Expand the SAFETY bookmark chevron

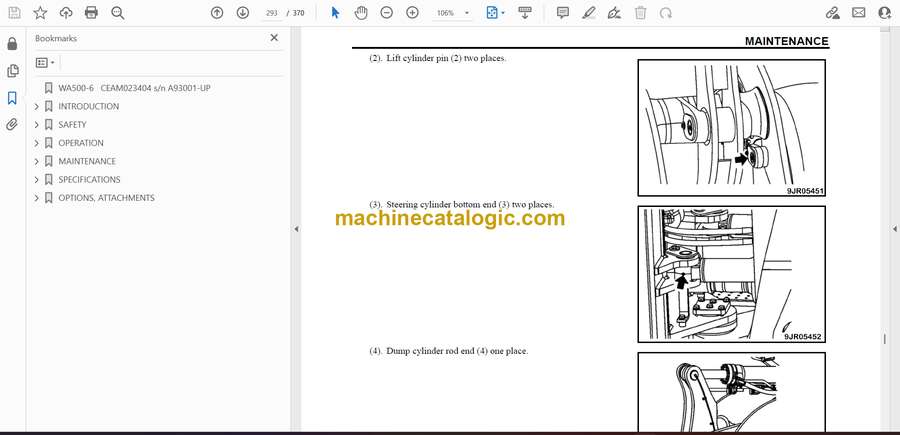coord(37,125)
